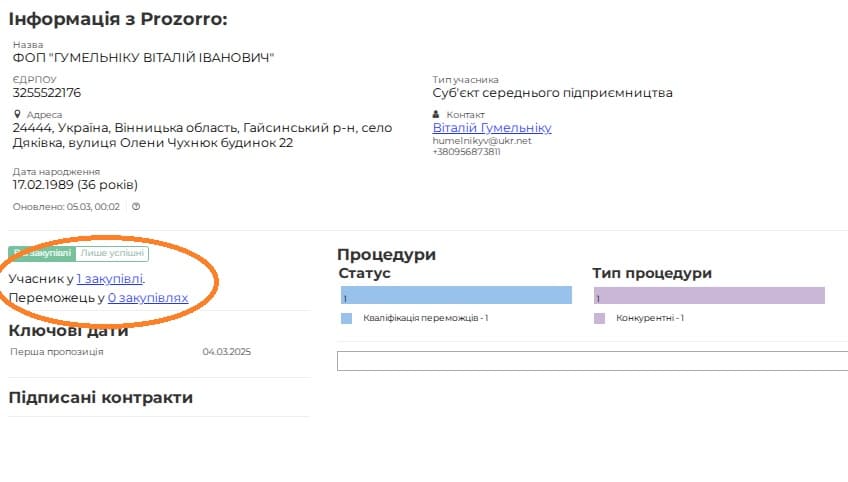Click the phone number +380956873811

pos(467,152)
